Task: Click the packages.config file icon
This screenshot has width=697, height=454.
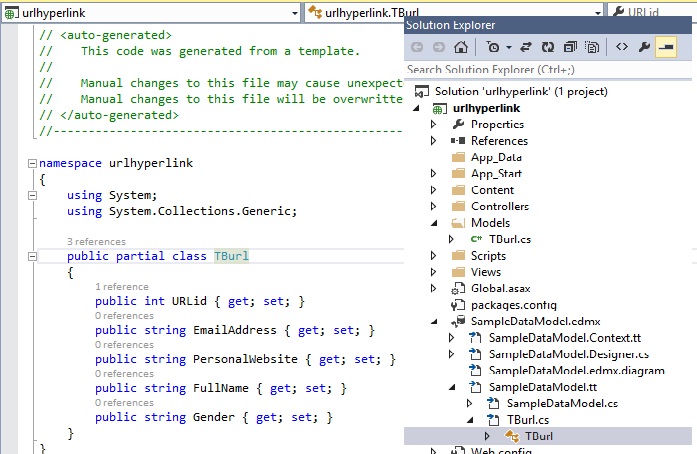Action: pyautogui.click(x=458, y=305)
